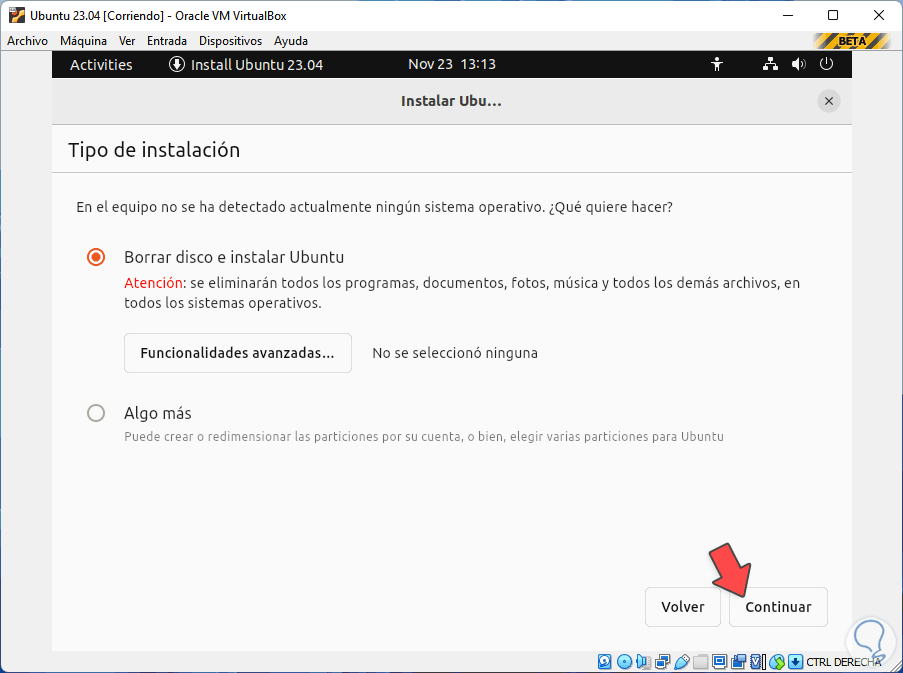903x673 pixels.
Task: Select the Algo más radio option
Action: (x=96, y=413)
